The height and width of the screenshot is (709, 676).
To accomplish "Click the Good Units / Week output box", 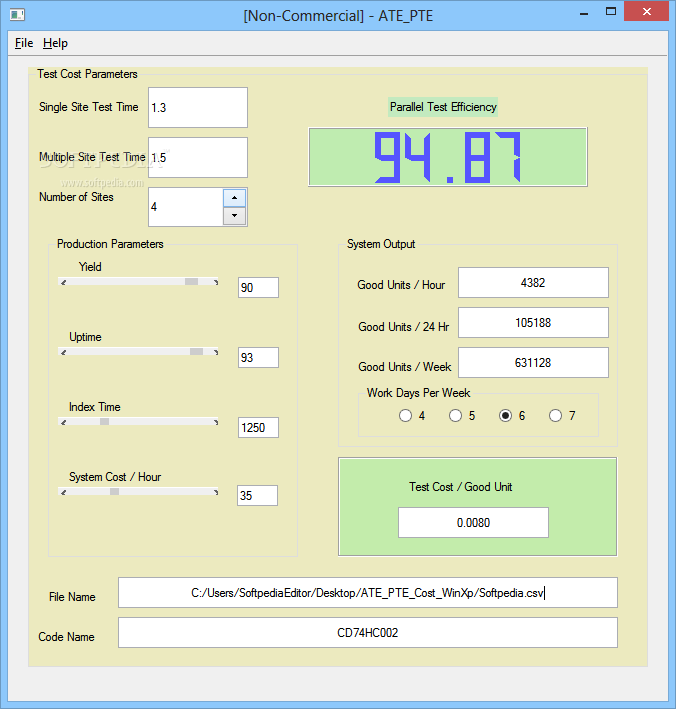I will point(533,363).
